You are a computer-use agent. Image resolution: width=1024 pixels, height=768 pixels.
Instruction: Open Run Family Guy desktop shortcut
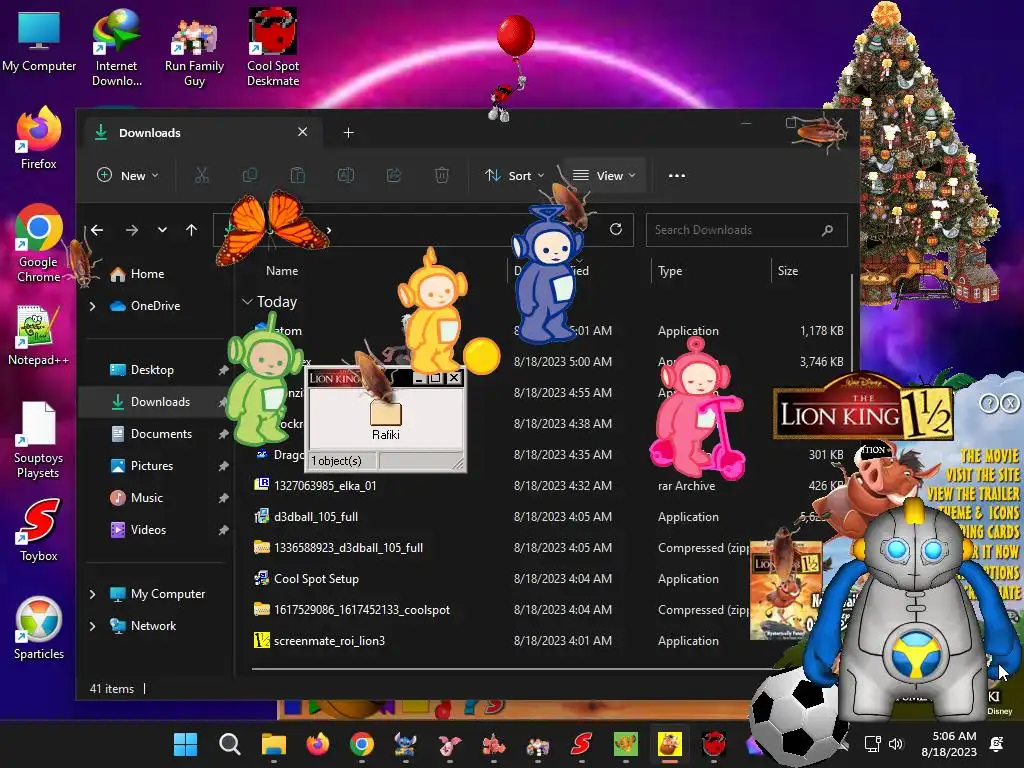tap(194, 52)
